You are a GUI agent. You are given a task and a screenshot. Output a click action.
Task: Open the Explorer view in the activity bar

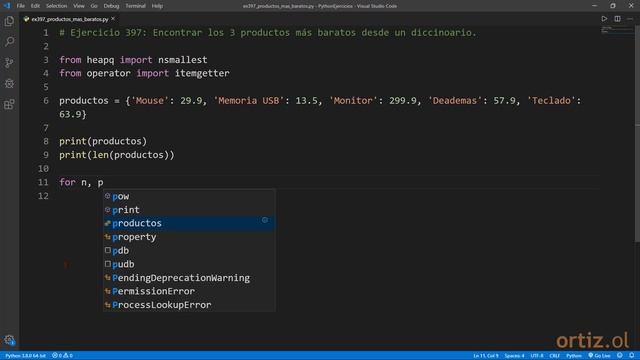point(9,21)
